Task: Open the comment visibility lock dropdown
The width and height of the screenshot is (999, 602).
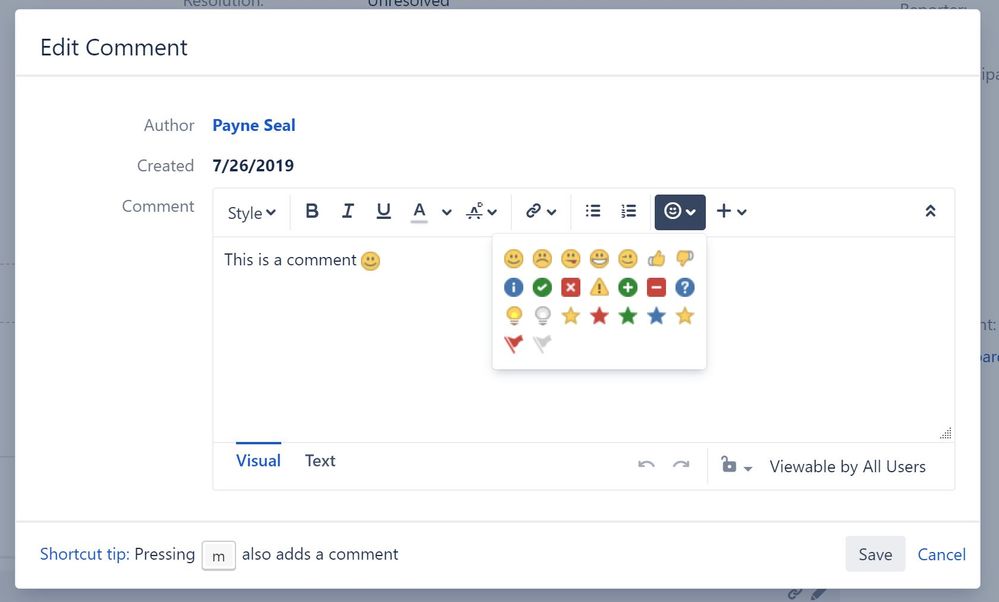Action: click(x=736, y=466)
